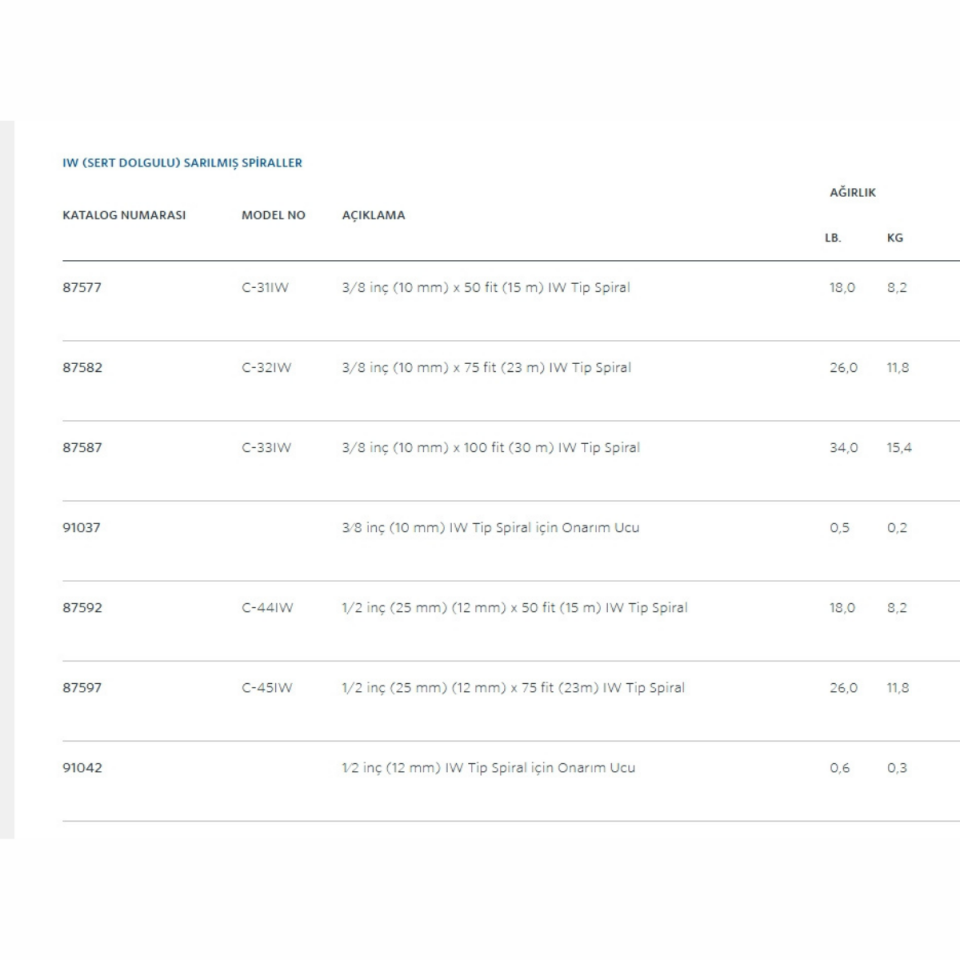Click catalog number 91037
This screenshot has height=960, width=960.
pos(82,528)
